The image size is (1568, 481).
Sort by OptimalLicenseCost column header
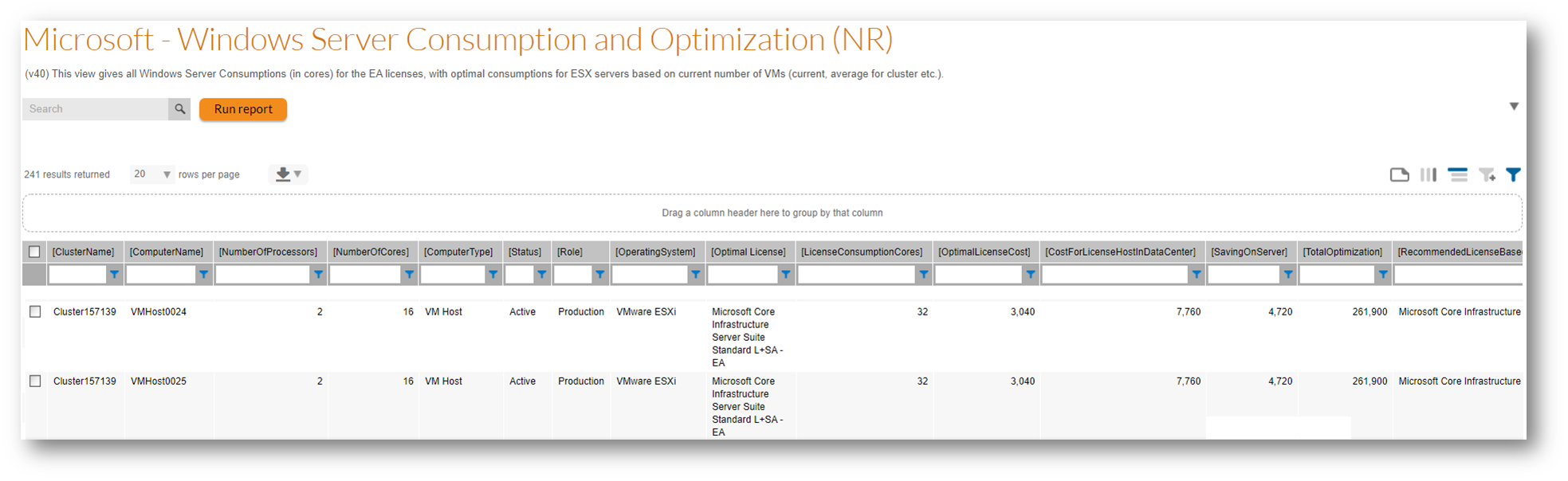pos(986,252)
